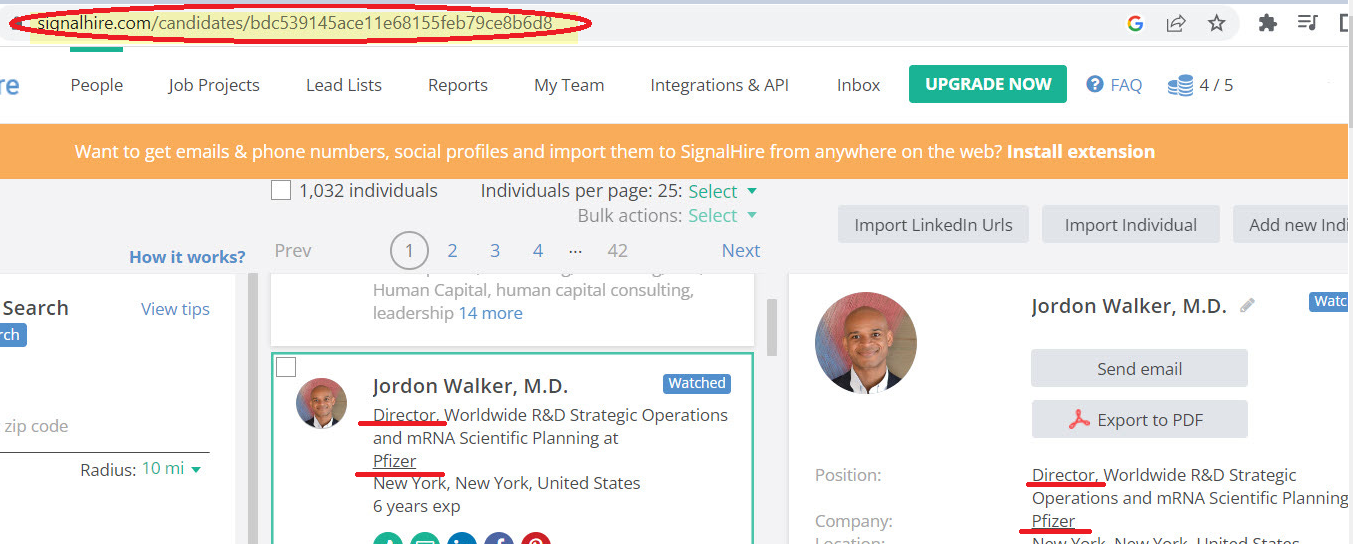Click '6 years exp' text in result card

[x=417, y=506]
